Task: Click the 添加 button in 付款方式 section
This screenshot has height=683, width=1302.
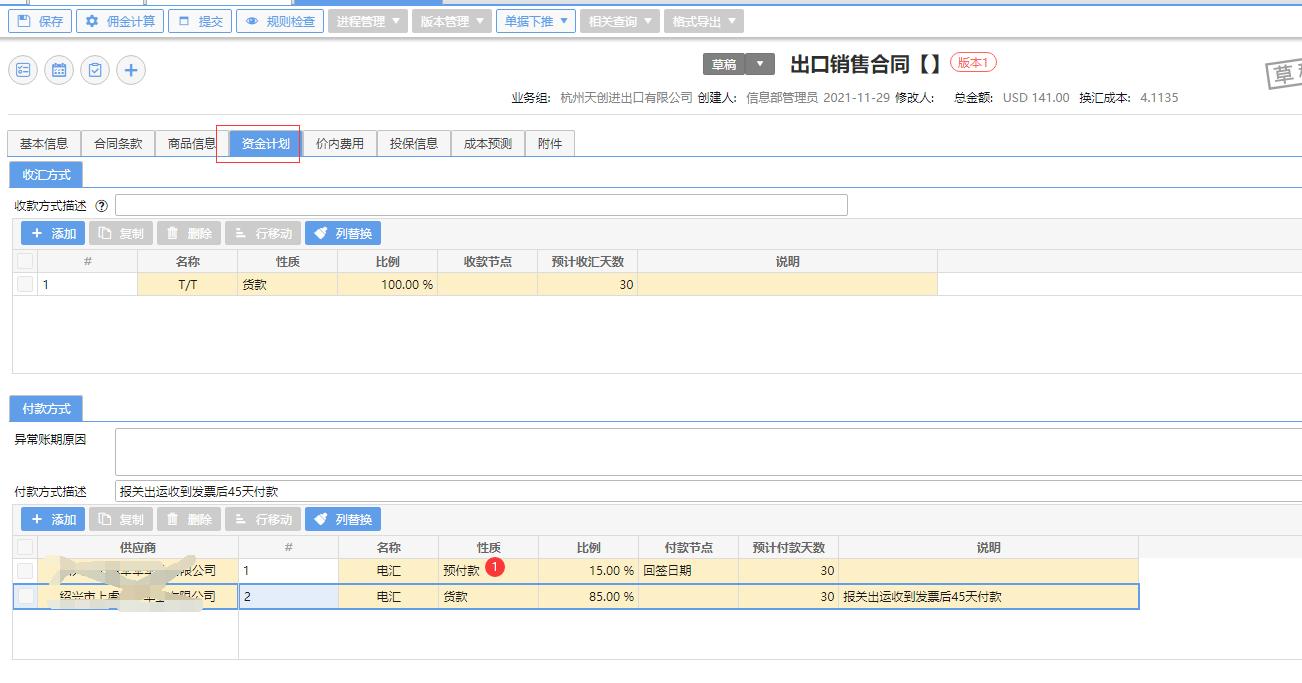Action: click(52, 518)
